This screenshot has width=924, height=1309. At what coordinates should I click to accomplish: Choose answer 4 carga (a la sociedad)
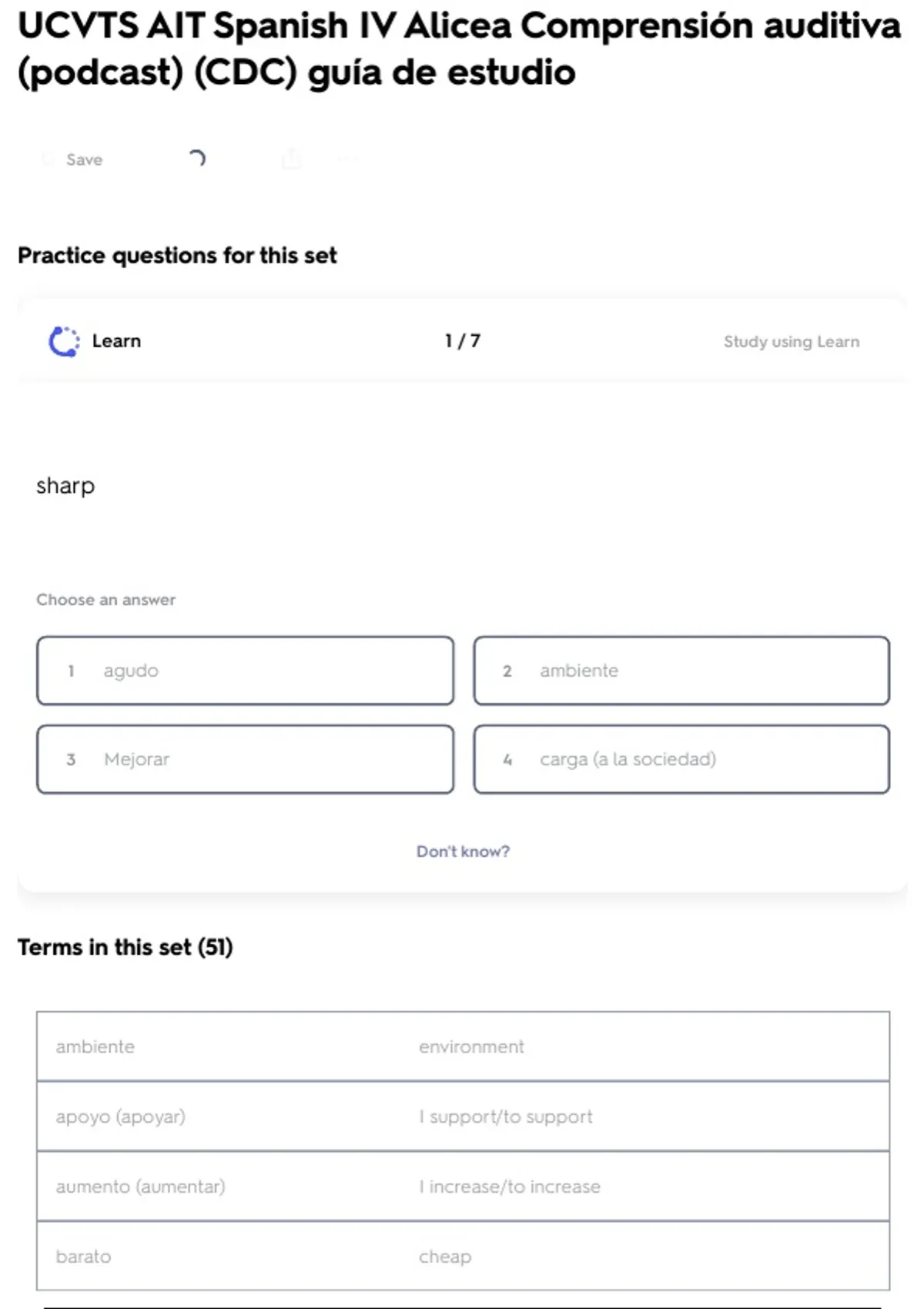(x=681, y=759)
